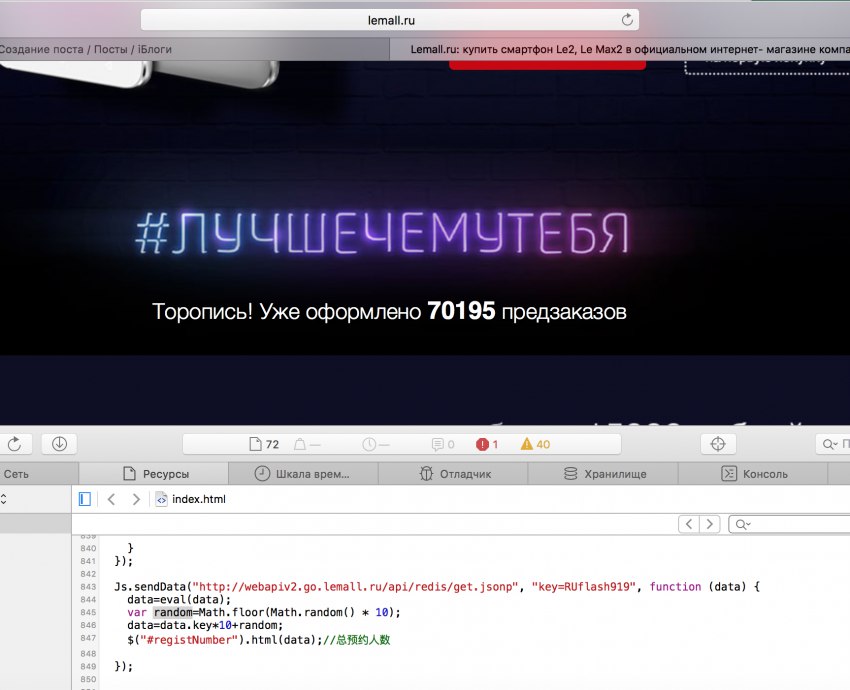Screen dimensions: 850x690
Task: Click the index.html path label
Action: click(198, 499)
